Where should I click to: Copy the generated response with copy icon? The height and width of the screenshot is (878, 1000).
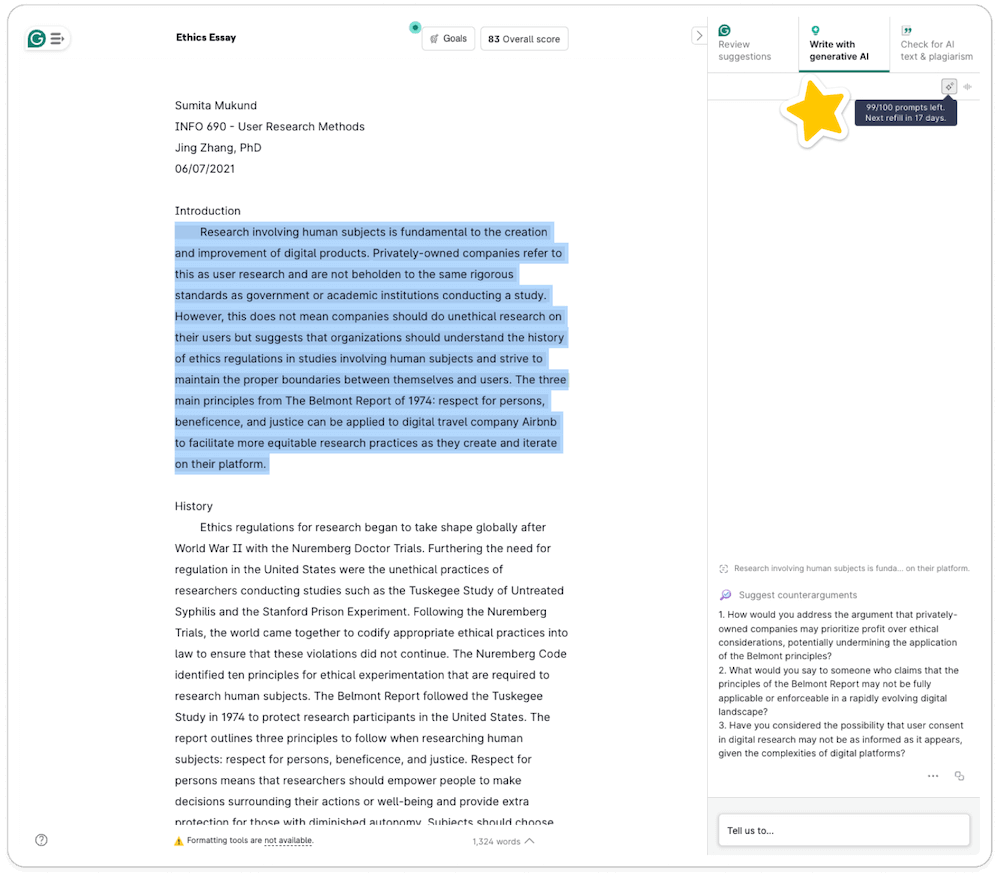tap(959, 776)
